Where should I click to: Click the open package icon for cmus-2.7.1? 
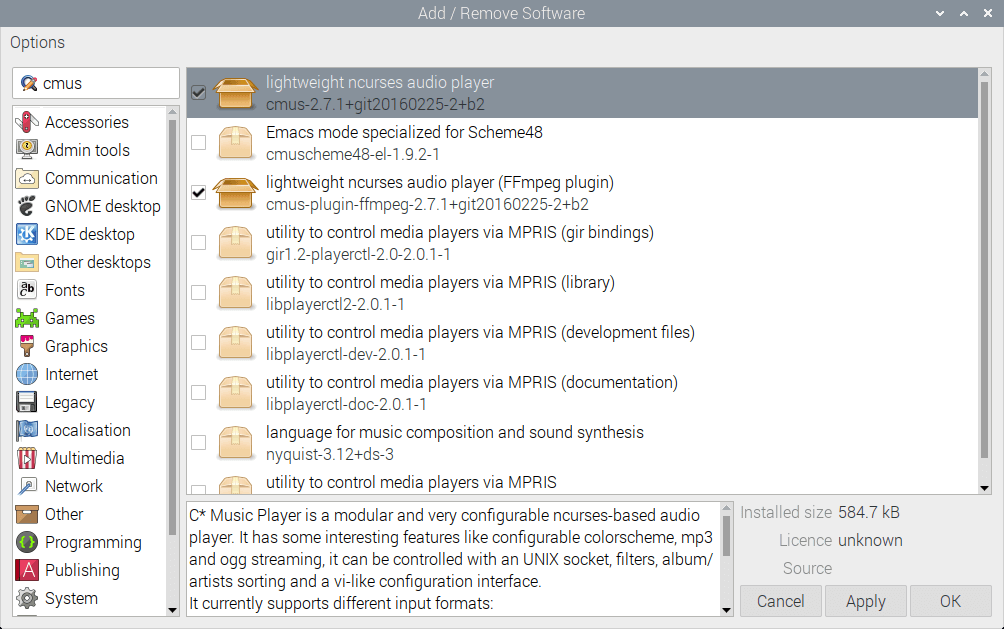(235, 93)
